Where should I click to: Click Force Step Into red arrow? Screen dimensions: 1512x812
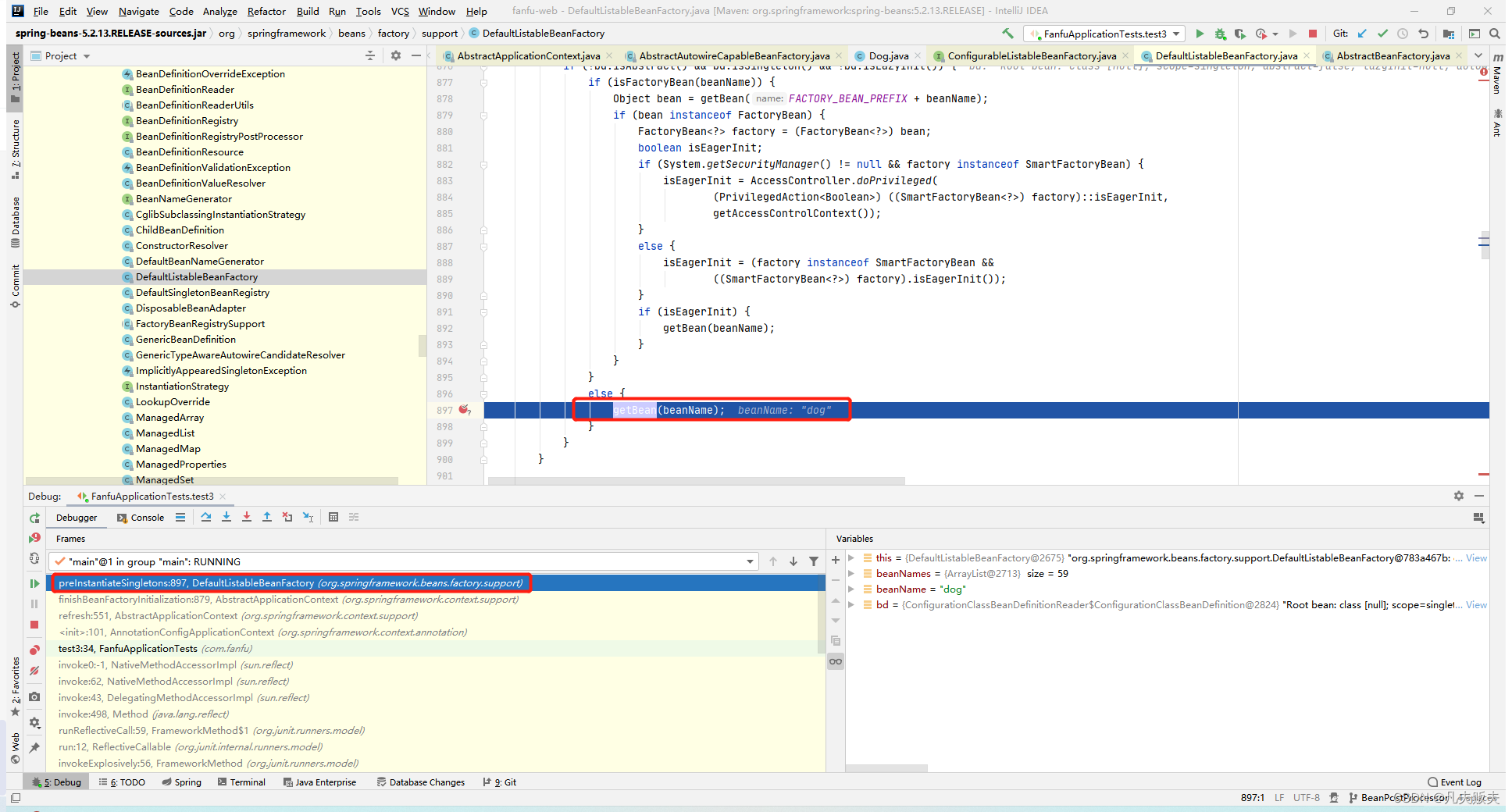(x=247, y=517)
